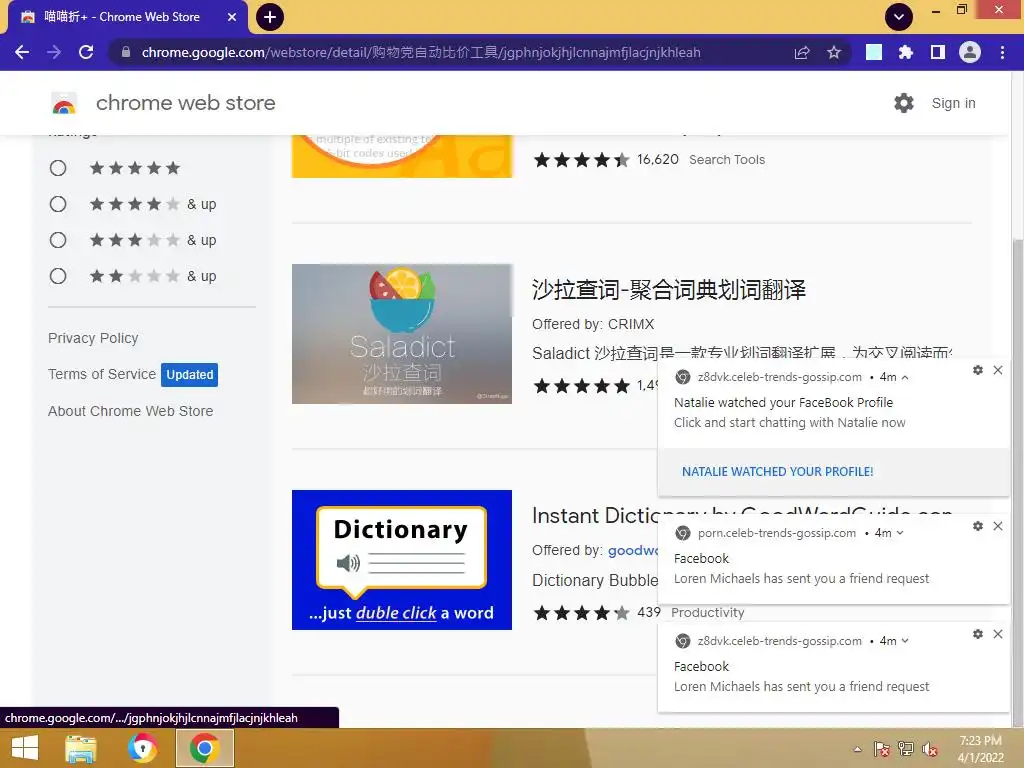
Task: Open the shielded browser taskbar icon
Action: (x=142, y=748)
